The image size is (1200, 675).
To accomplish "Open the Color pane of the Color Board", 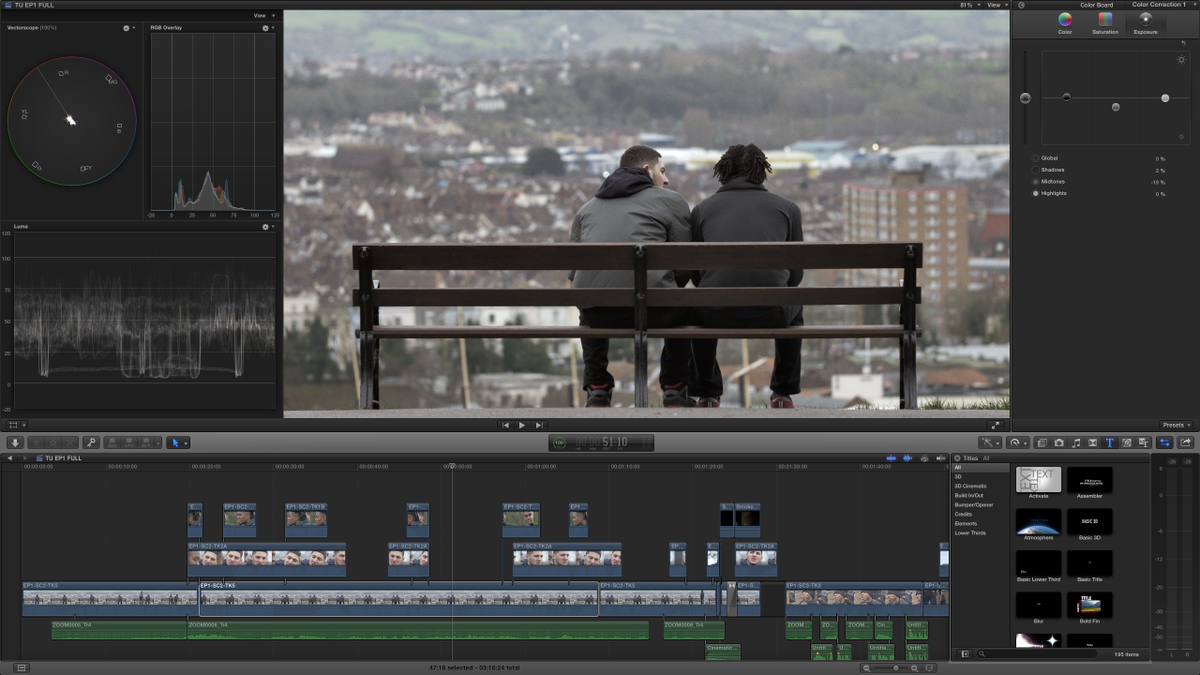I will coord(1065,23).
